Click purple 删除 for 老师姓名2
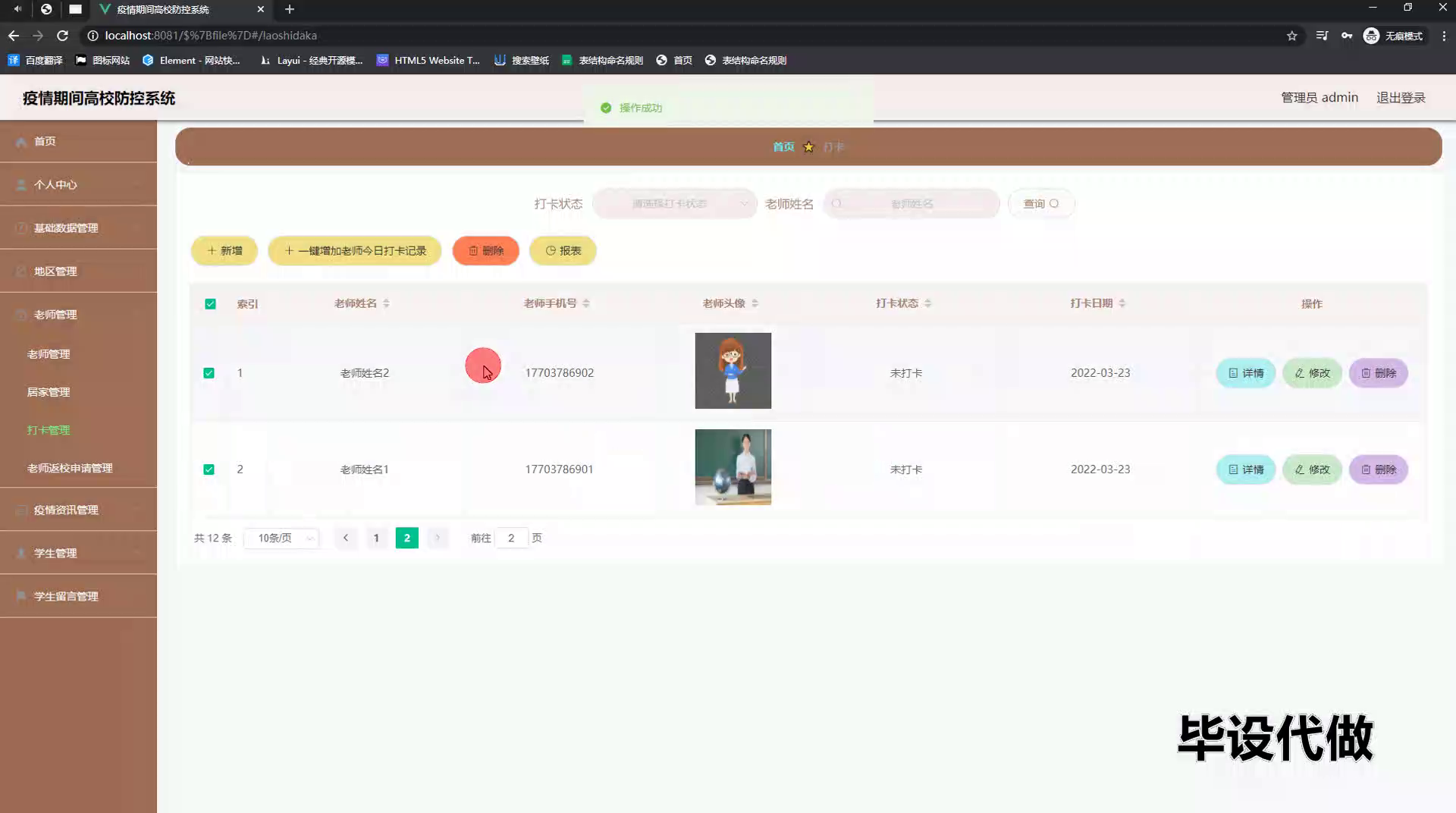This screenshot has height=813, width=1456. [x=1379, y=373]
